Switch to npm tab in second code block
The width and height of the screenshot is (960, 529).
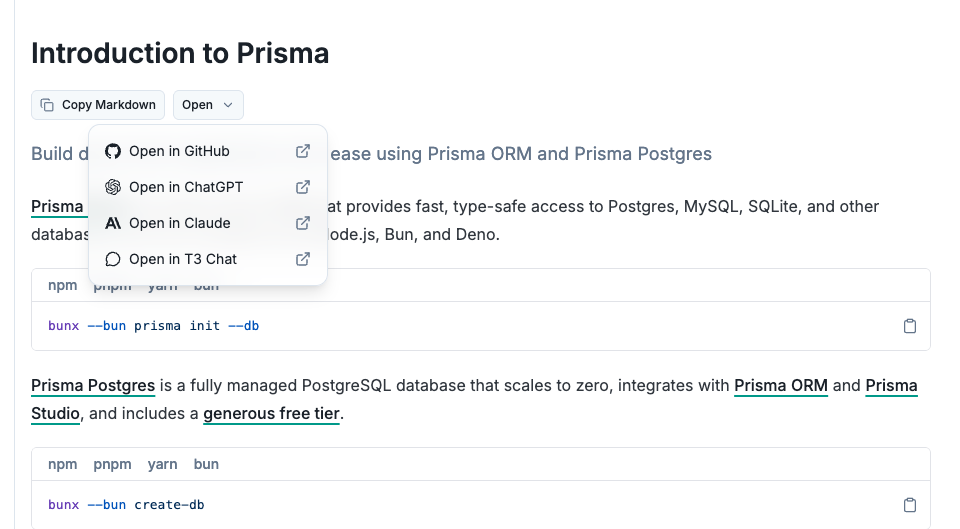pos(62,464)
